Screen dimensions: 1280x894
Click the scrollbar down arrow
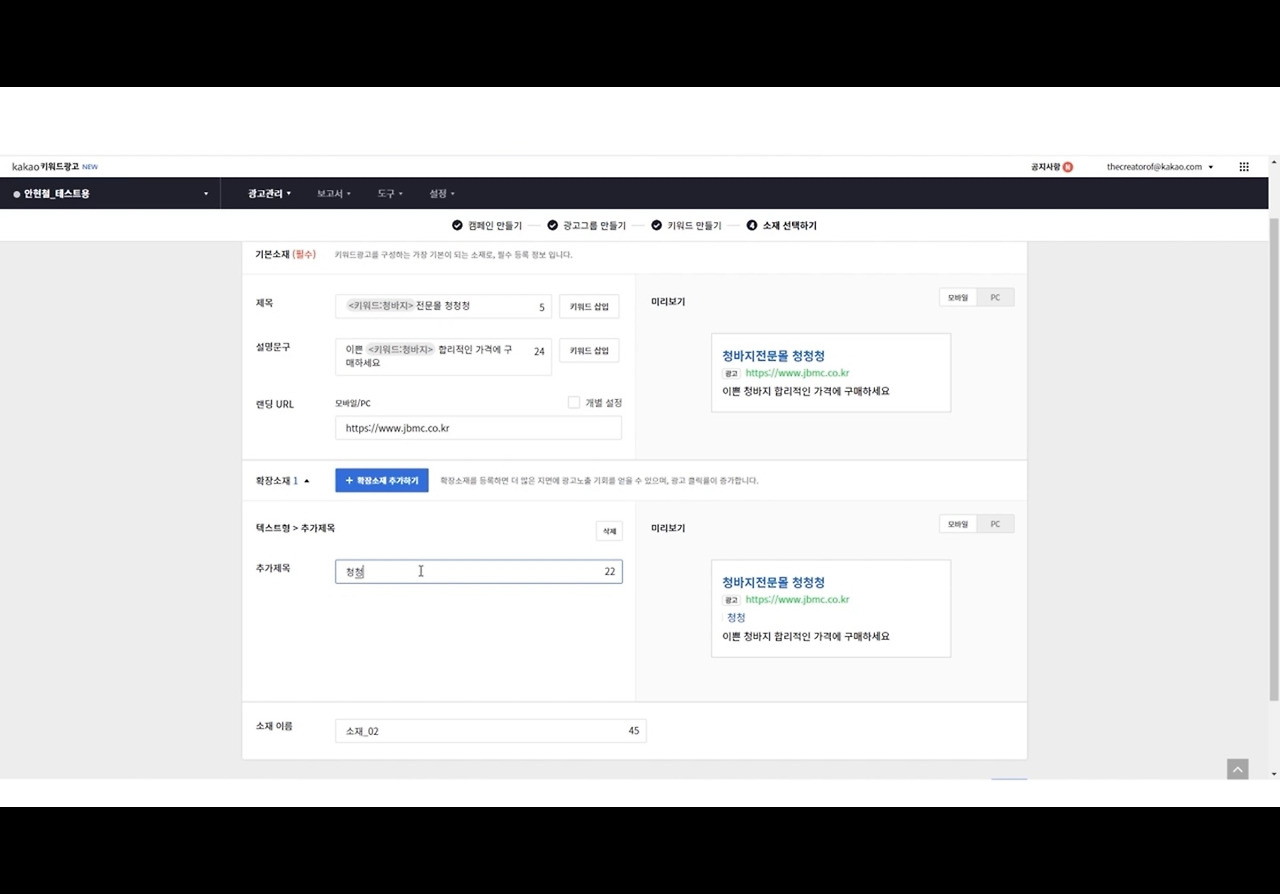(x=1273, y=774)
